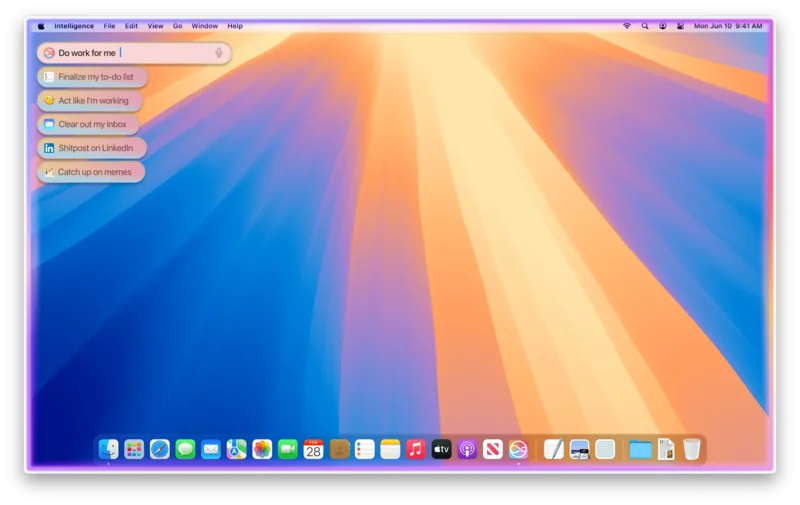Click the microphone icon in the prompt field
This screenshot has height=505, width=800.
coord(219,53)
